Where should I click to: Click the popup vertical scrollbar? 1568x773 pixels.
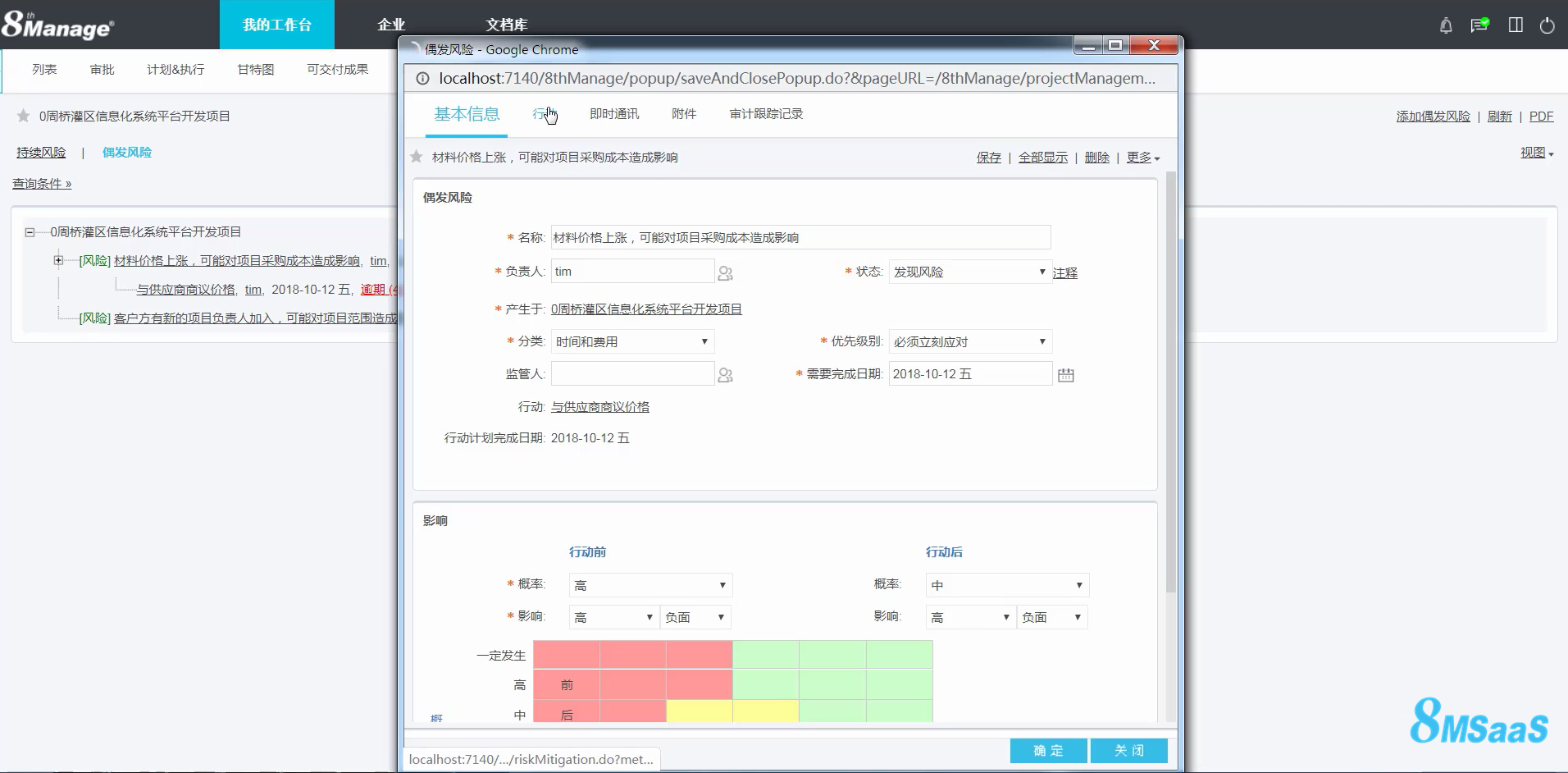coord(1171,382)
